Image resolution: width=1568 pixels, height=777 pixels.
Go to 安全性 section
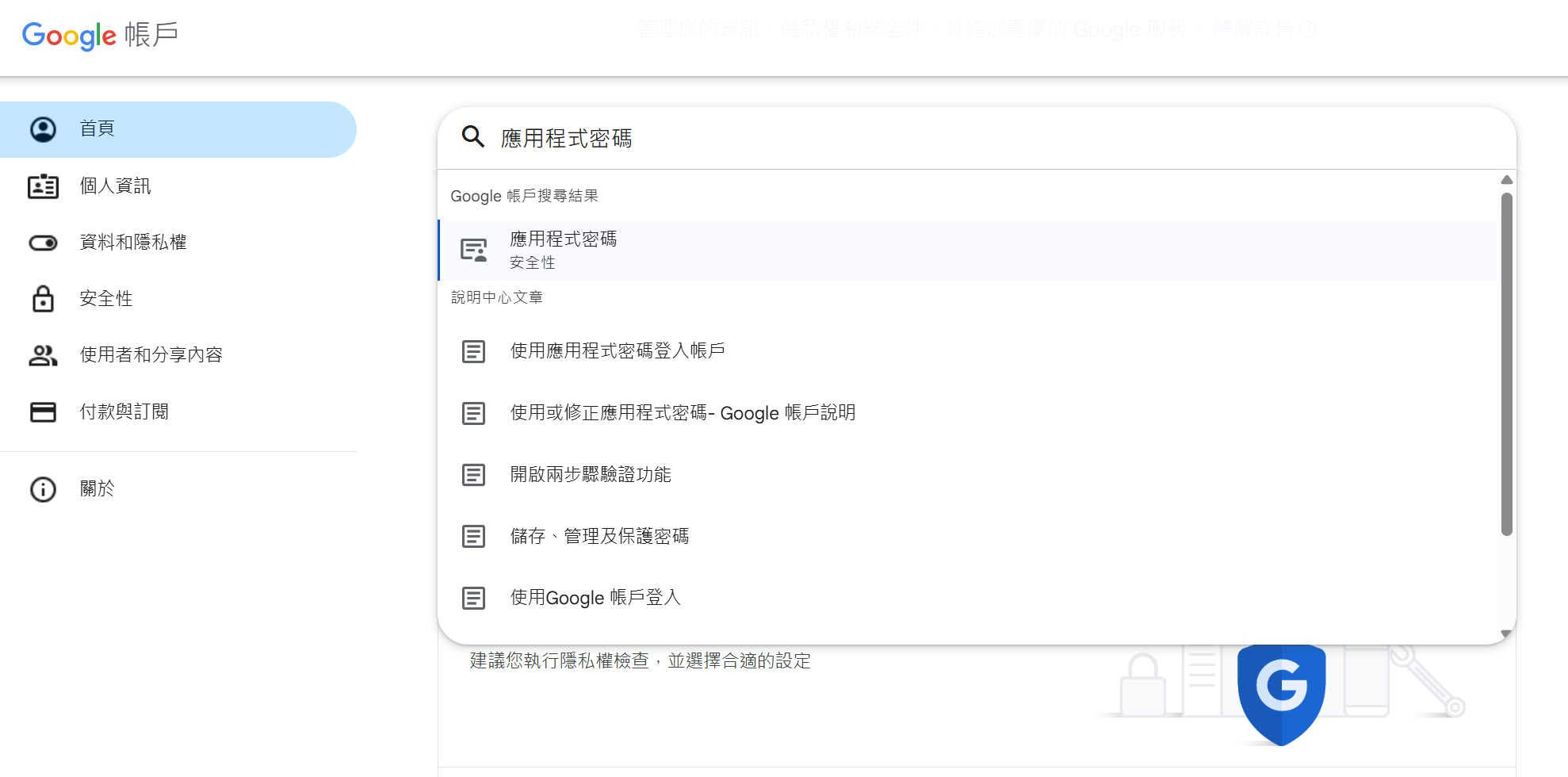[178, 299]
